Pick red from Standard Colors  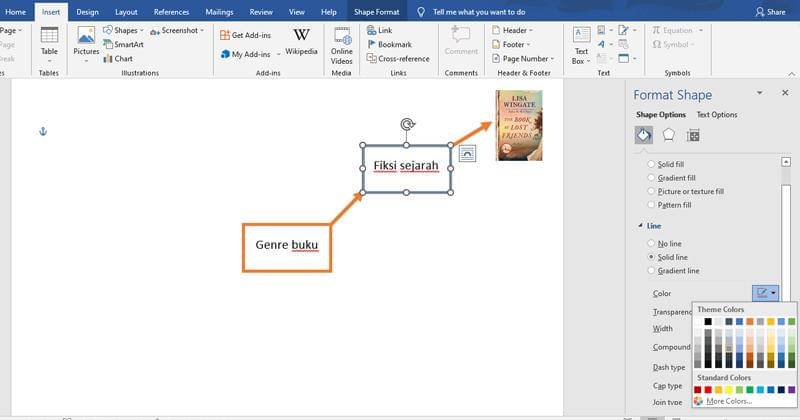click(x=710, y=389)
